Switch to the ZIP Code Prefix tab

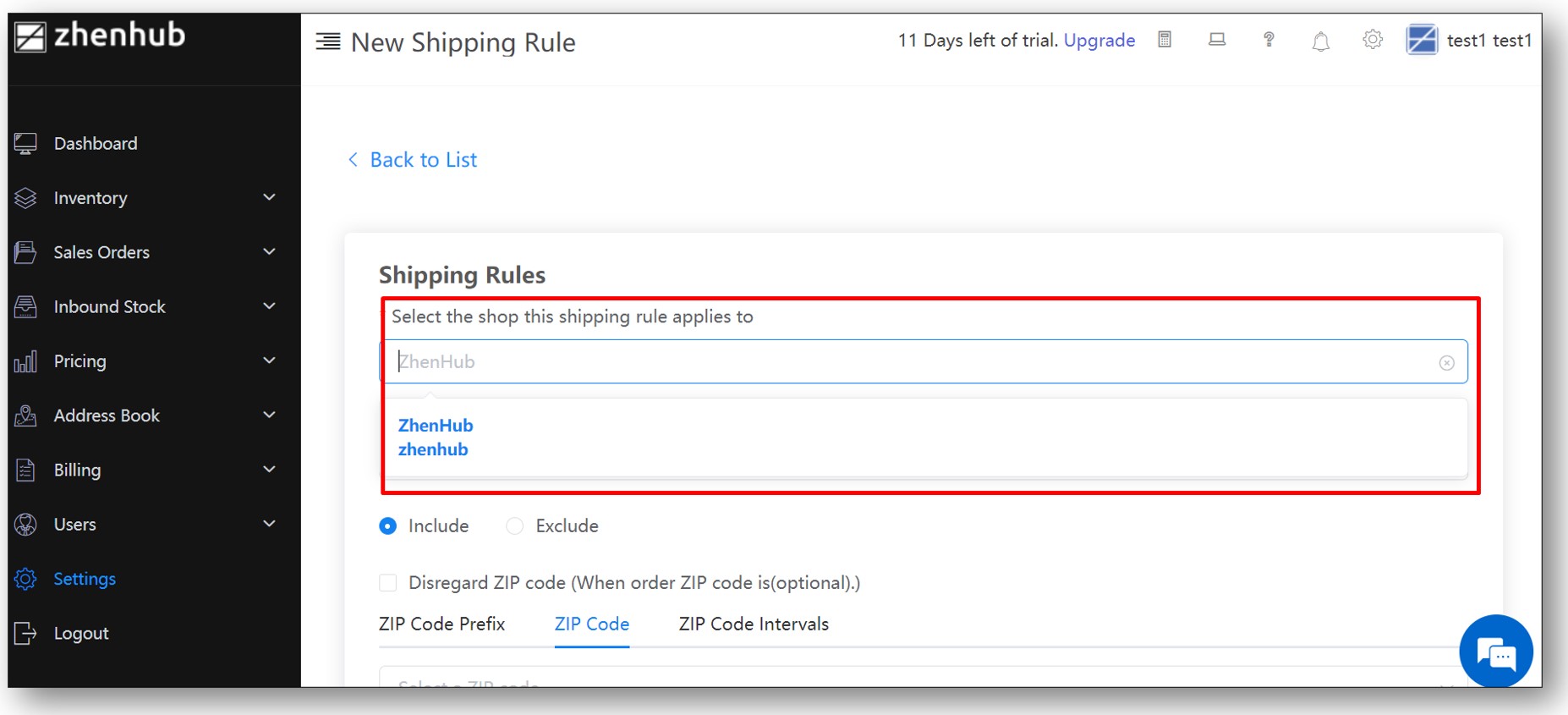[x=441, y=624]
